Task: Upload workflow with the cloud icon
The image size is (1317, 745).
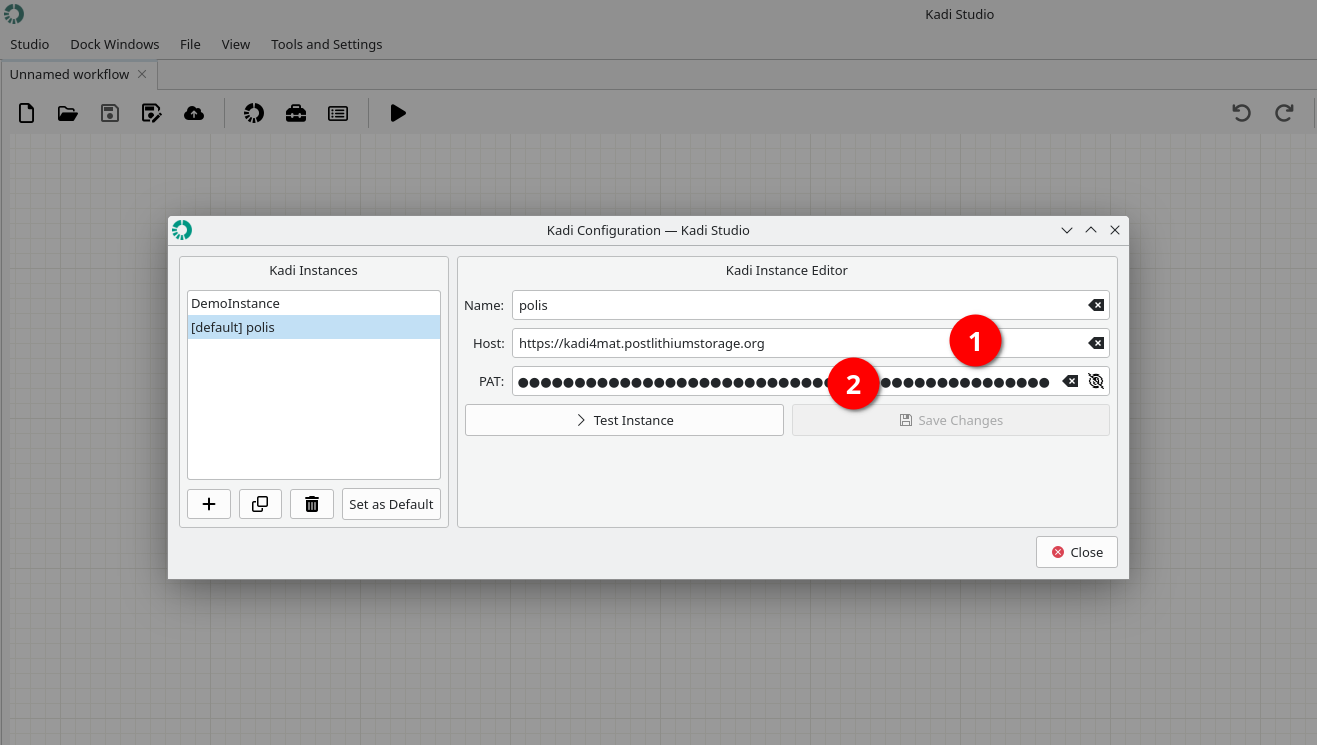Action: pyautogui.click(x=194, y=113)
